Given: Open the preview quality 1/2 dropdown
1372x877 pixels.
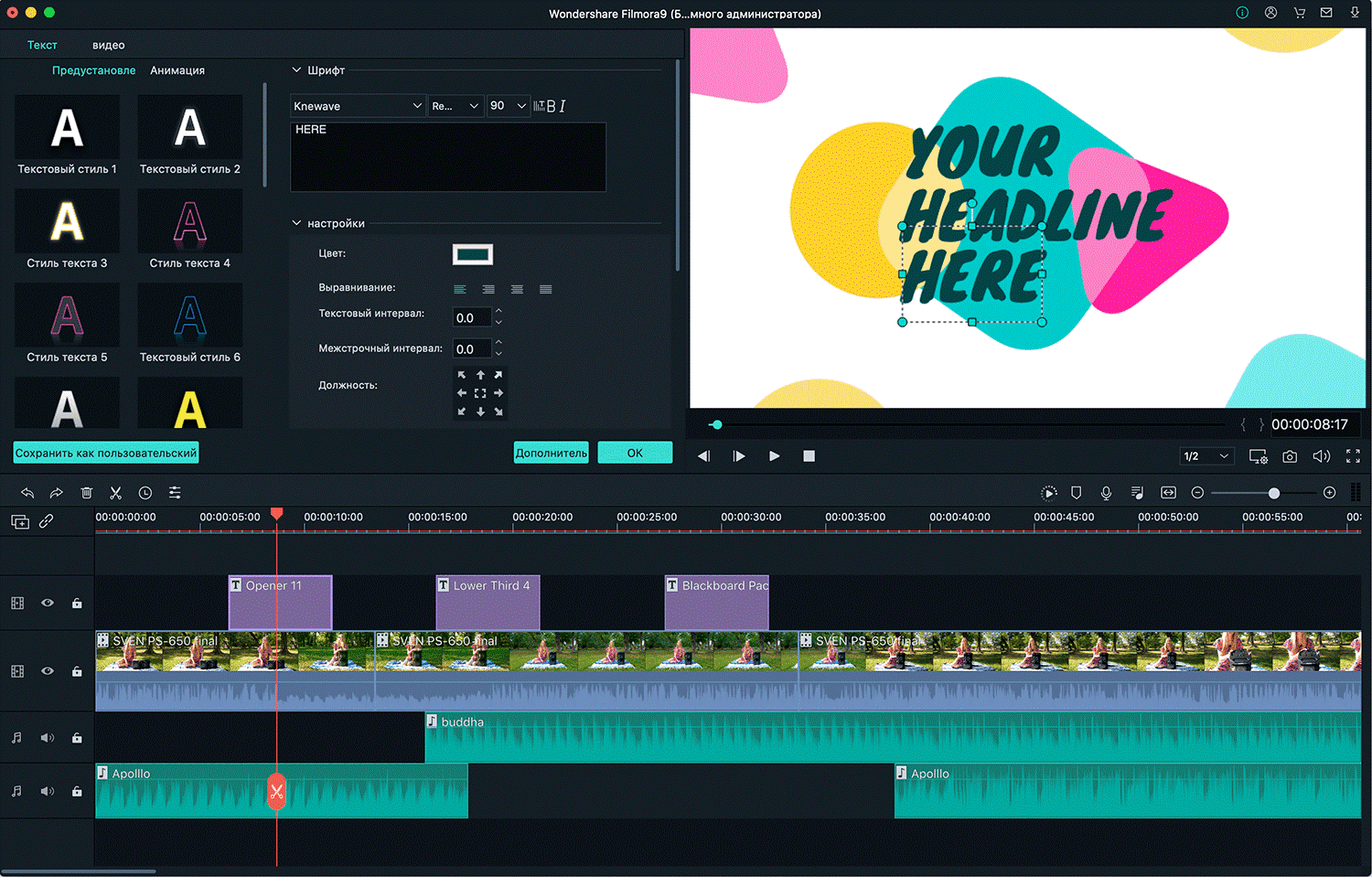Looking at the screenshot, I should (1207, 456).
